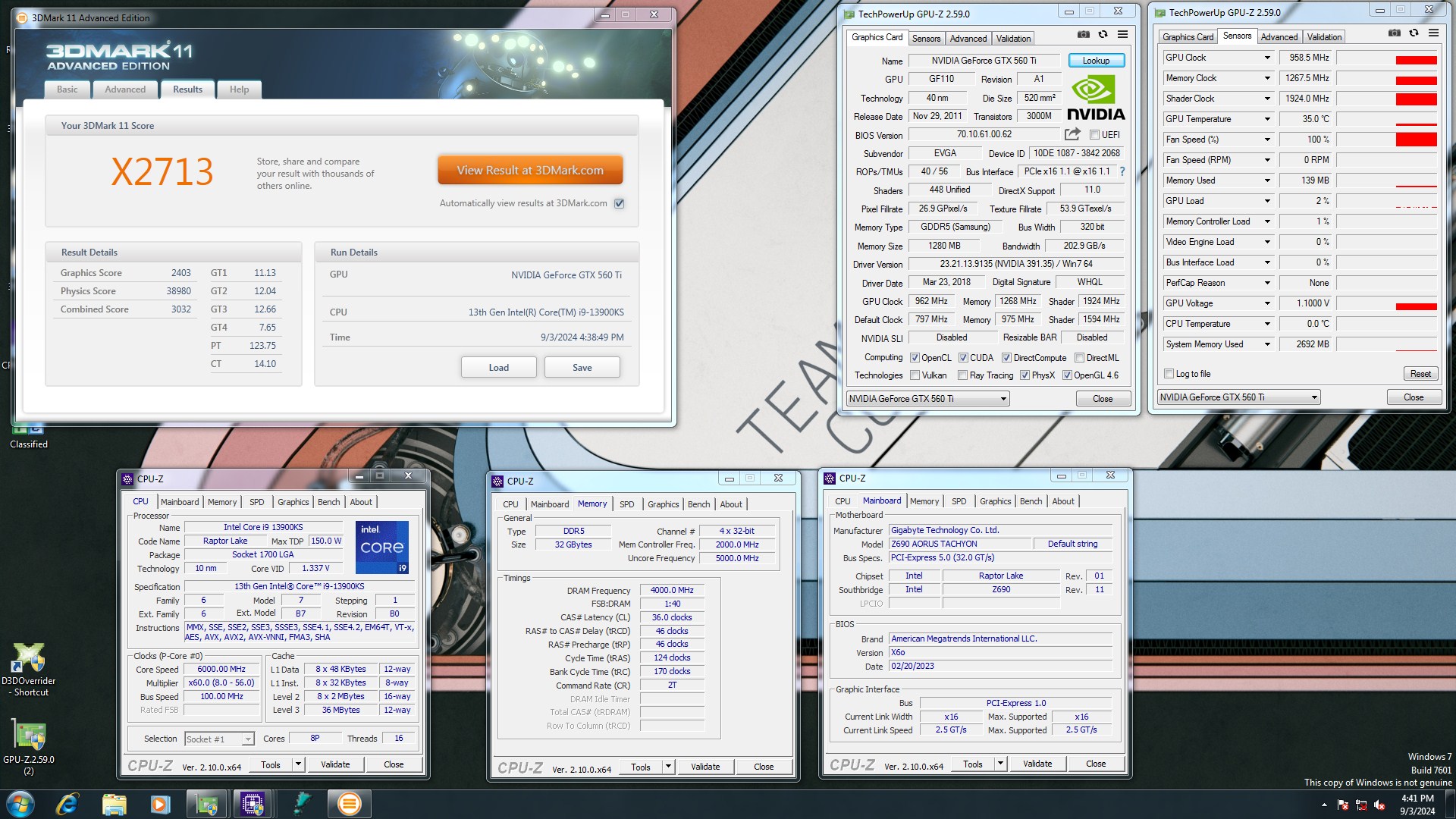Click the 3DMark 11 orange taskbar icon
The width and height of the screenshot is (1456, 819).
[349, 804]
